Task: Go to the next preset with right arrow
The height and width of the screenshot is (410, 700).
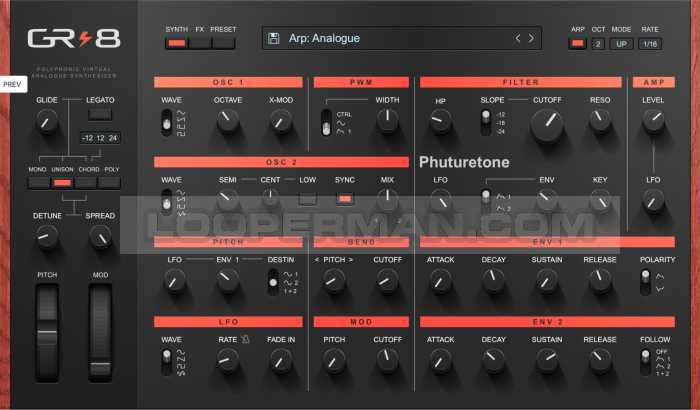Action: click(531, 39)
